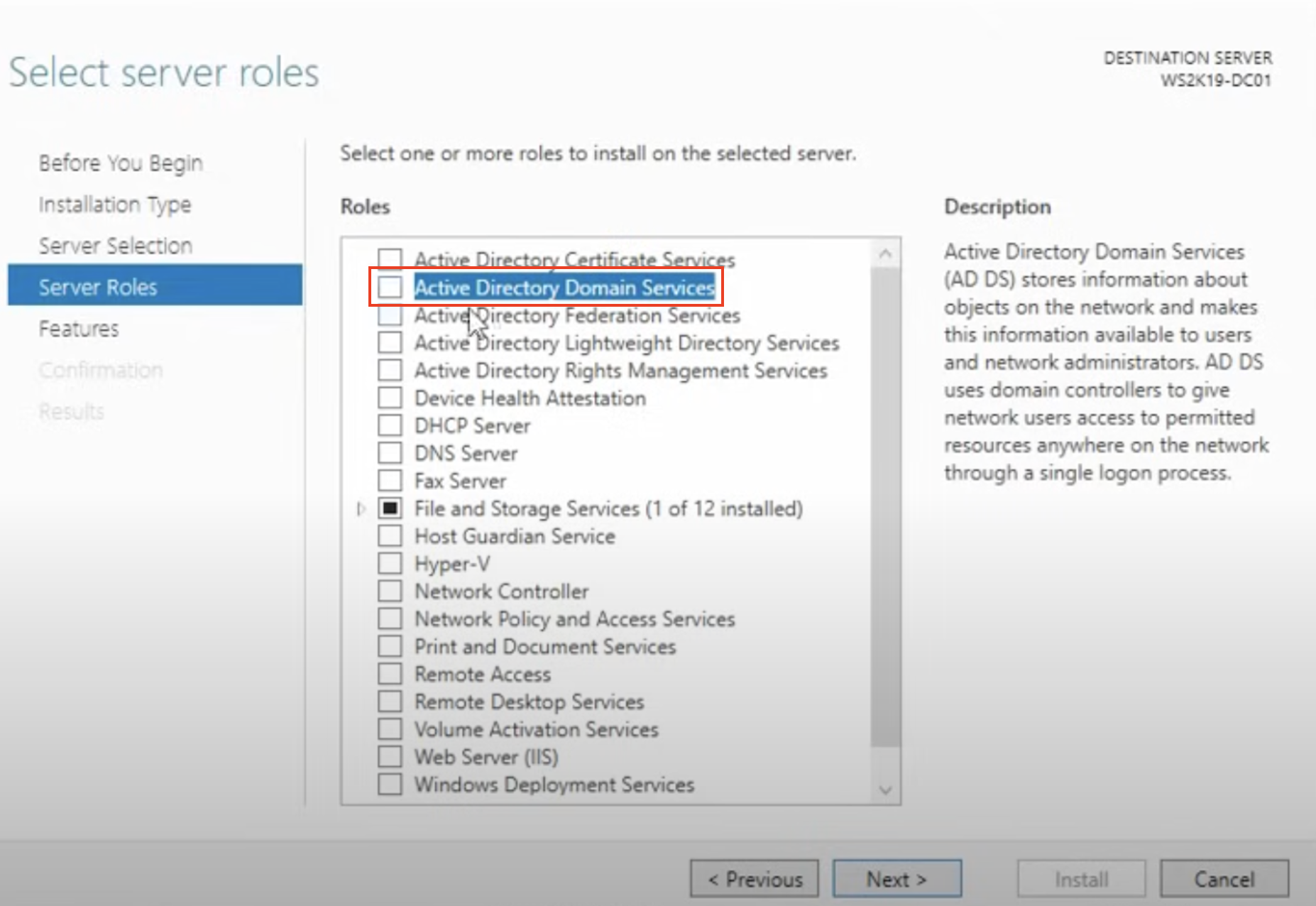Go to the Before You Begin step
Screen dimensions: 1316x906
tap(121, 163)
